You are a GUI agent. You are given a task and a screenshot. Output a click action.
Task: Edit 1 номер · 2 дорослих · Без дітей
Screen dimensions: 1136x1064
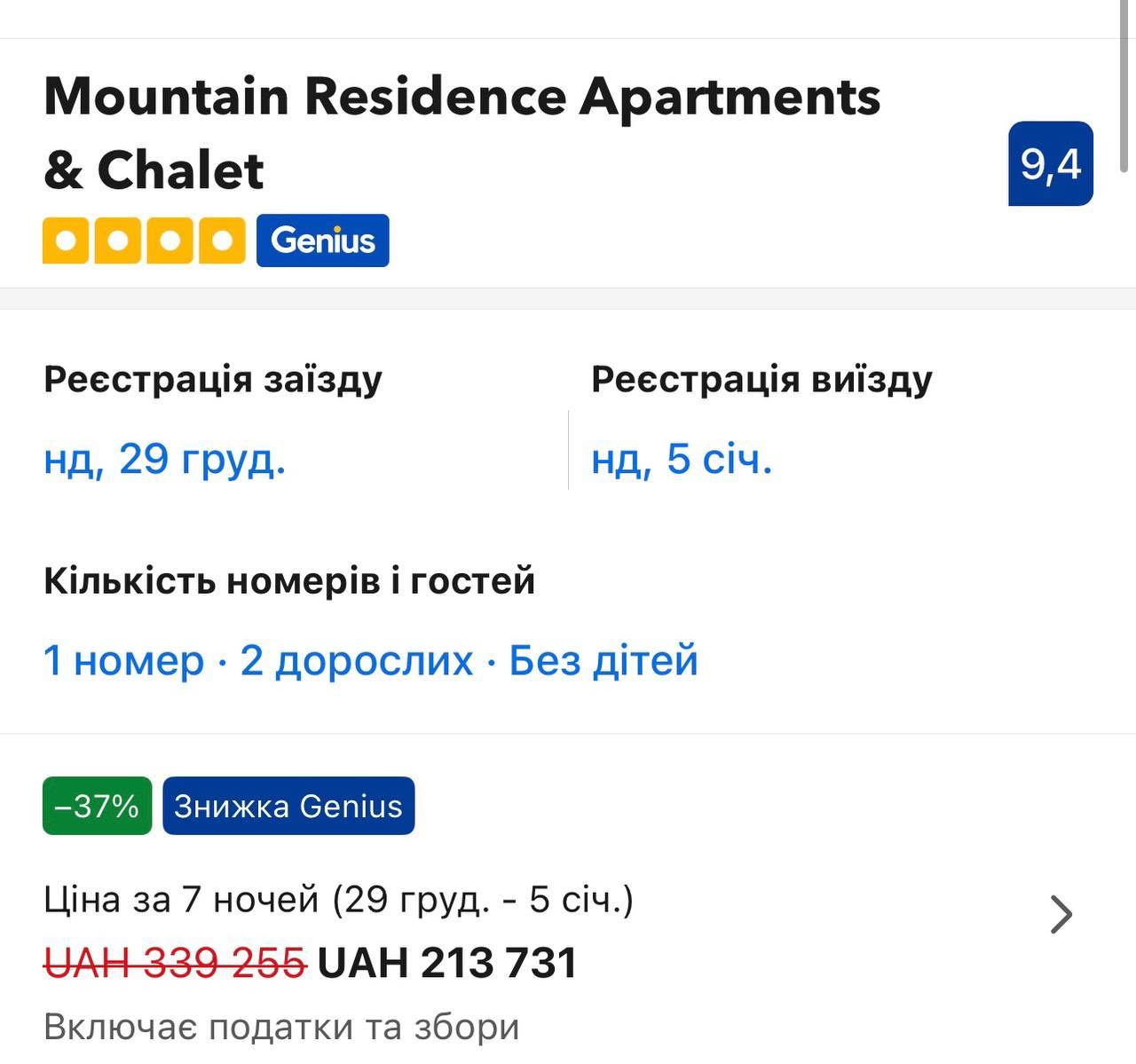[x=370, y=661]
